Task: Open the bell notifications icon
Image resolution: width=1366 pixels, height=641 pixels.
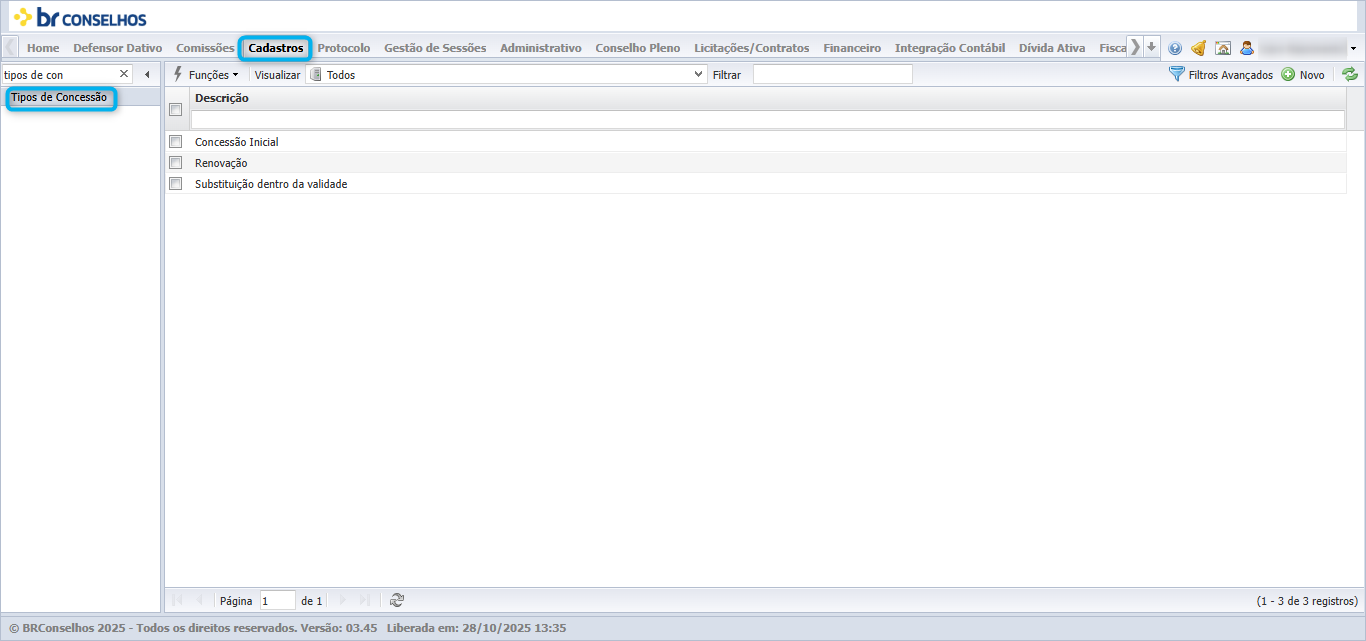Action: click(x=1198, y=48)
